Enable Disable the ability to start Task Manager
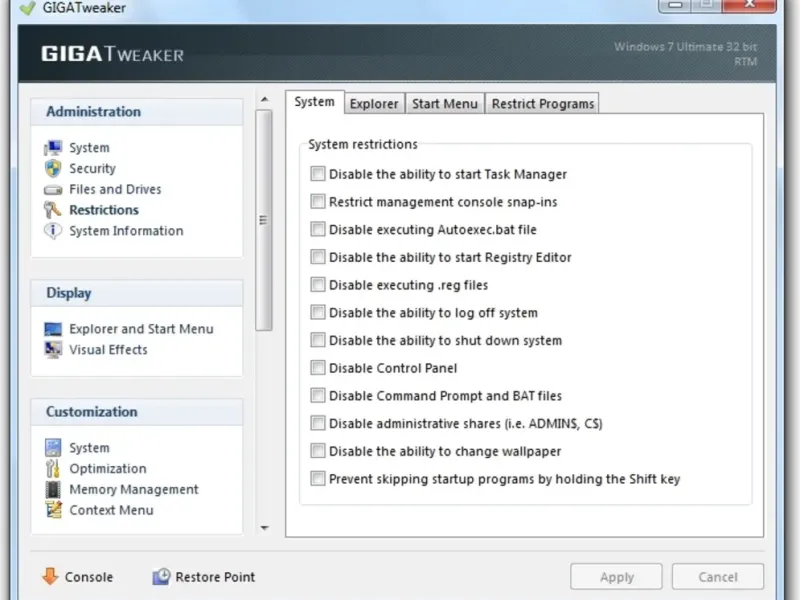The image size is (800, 600). coord(318,174)
